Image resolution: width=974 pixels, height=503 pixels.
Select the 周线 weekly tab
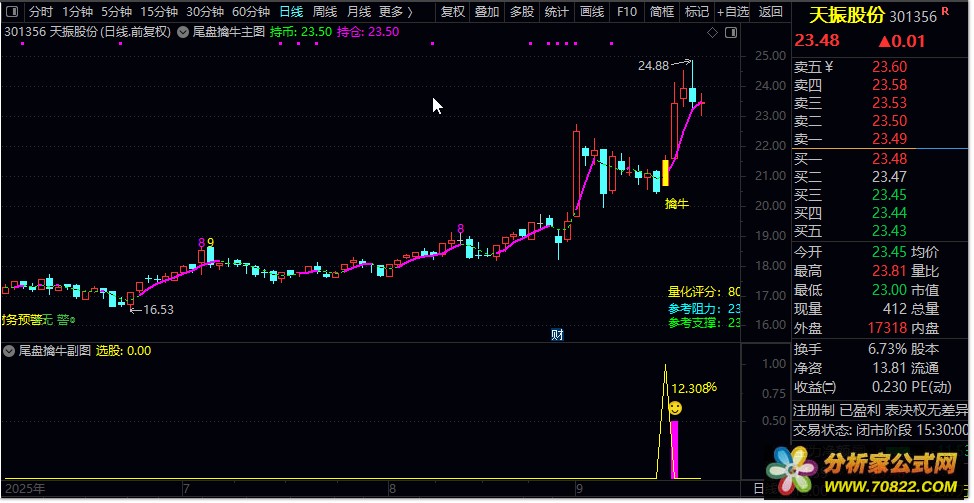[325, 11]
